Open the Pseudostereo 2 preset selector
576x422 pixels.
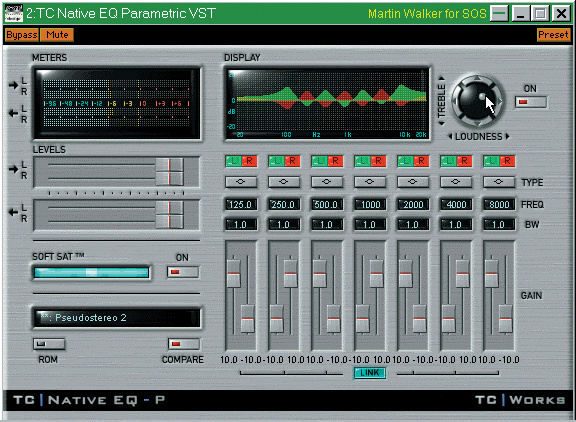[117, 318]
